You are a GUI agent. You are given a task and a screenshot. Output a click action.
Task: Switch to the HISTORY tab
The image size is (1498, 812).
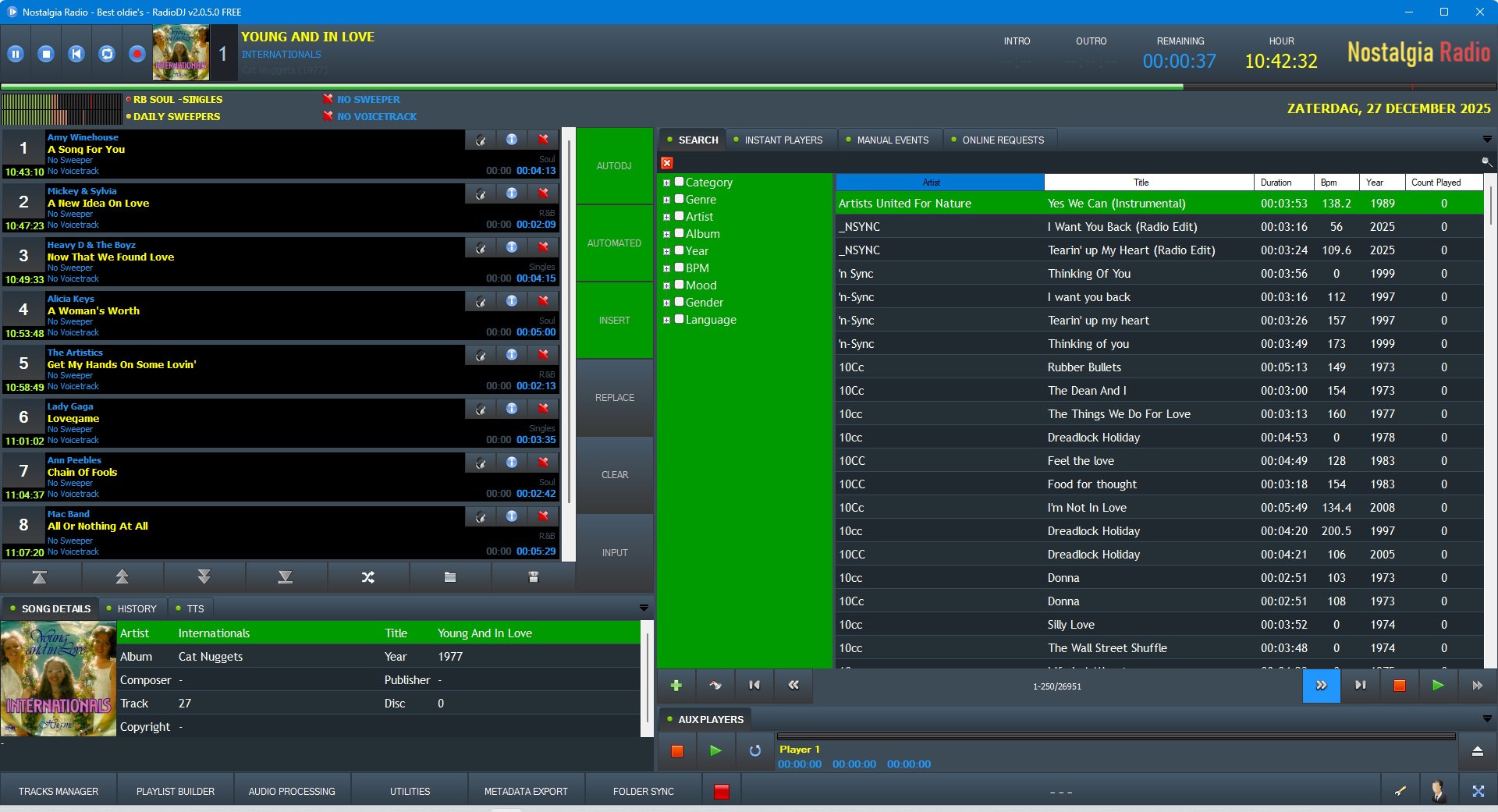137,608
